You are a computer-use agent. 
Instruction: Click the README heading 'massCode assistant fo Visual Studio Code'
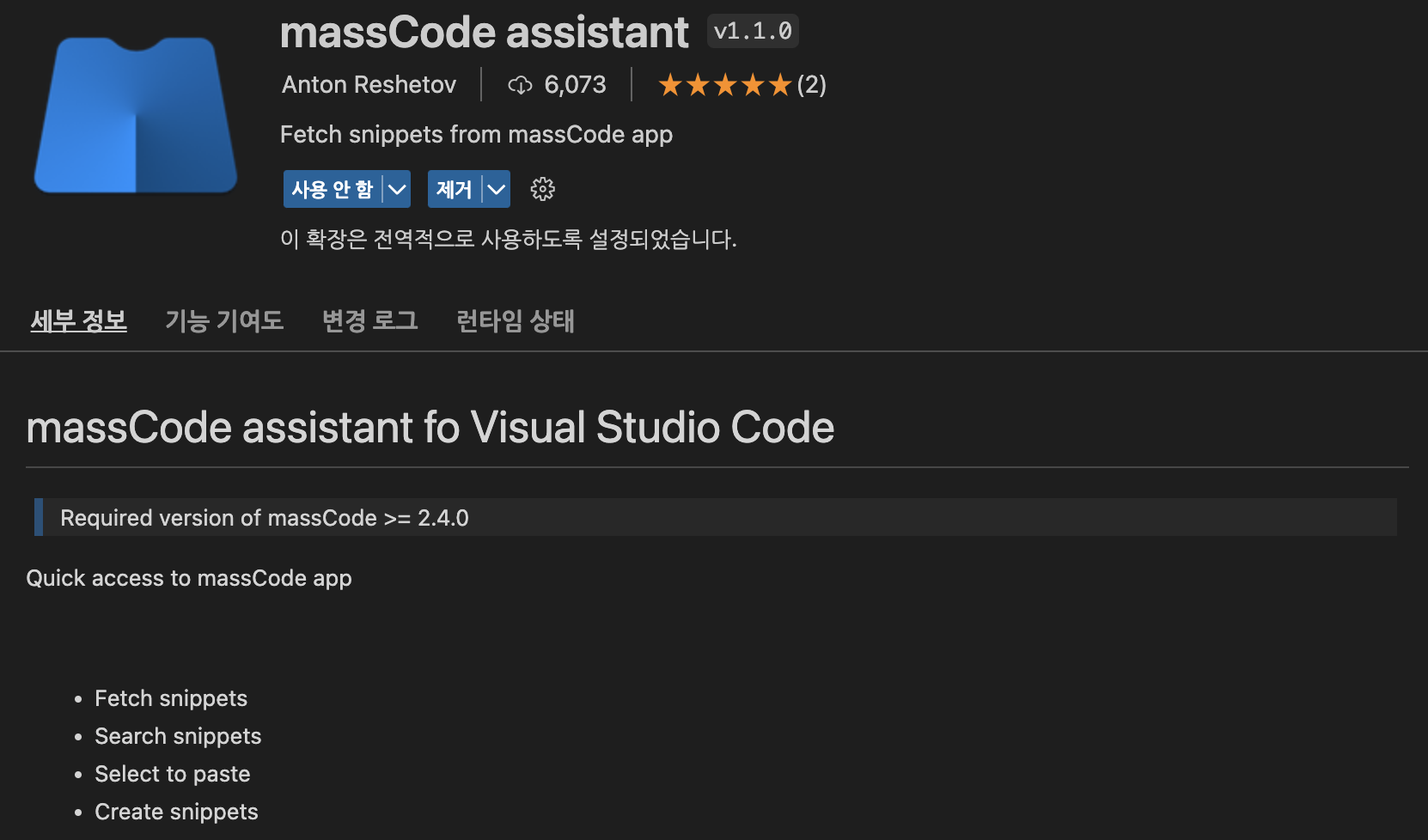430,427
